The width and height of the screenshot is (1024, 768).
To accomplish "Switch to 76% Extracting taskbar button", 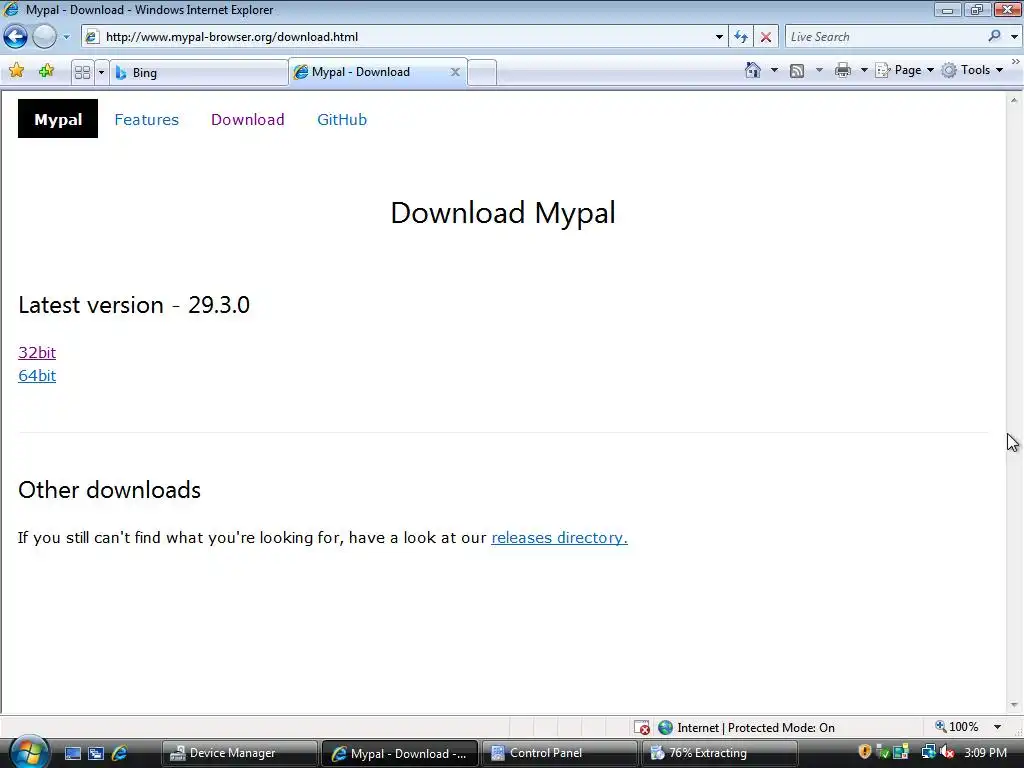I will coord(720,754).
